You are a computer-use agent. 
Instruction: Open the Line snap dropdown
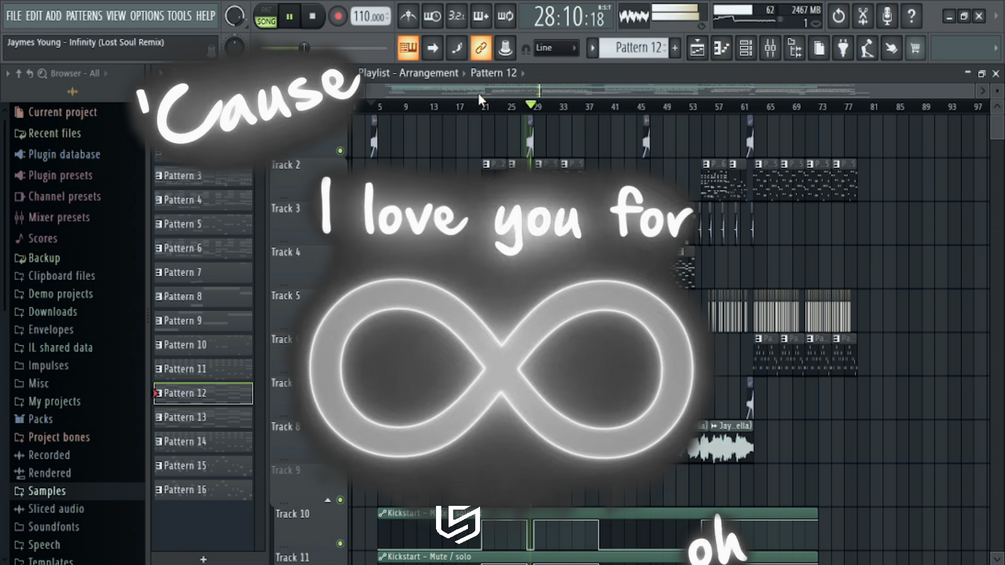pyautogui.click(x=556, y=47)
